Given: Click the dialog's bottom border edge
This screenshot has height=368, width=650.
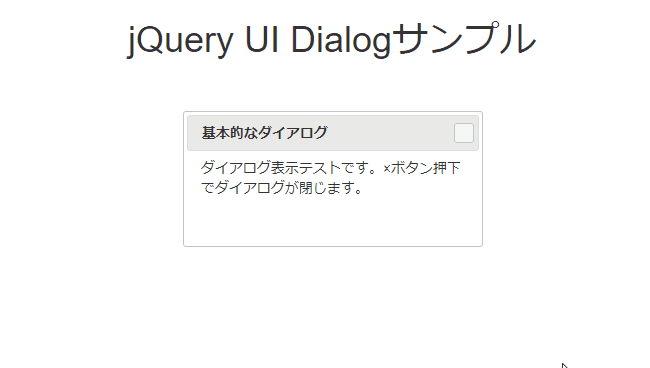Looking at the screenshot, I should click(x=333, y=246).
